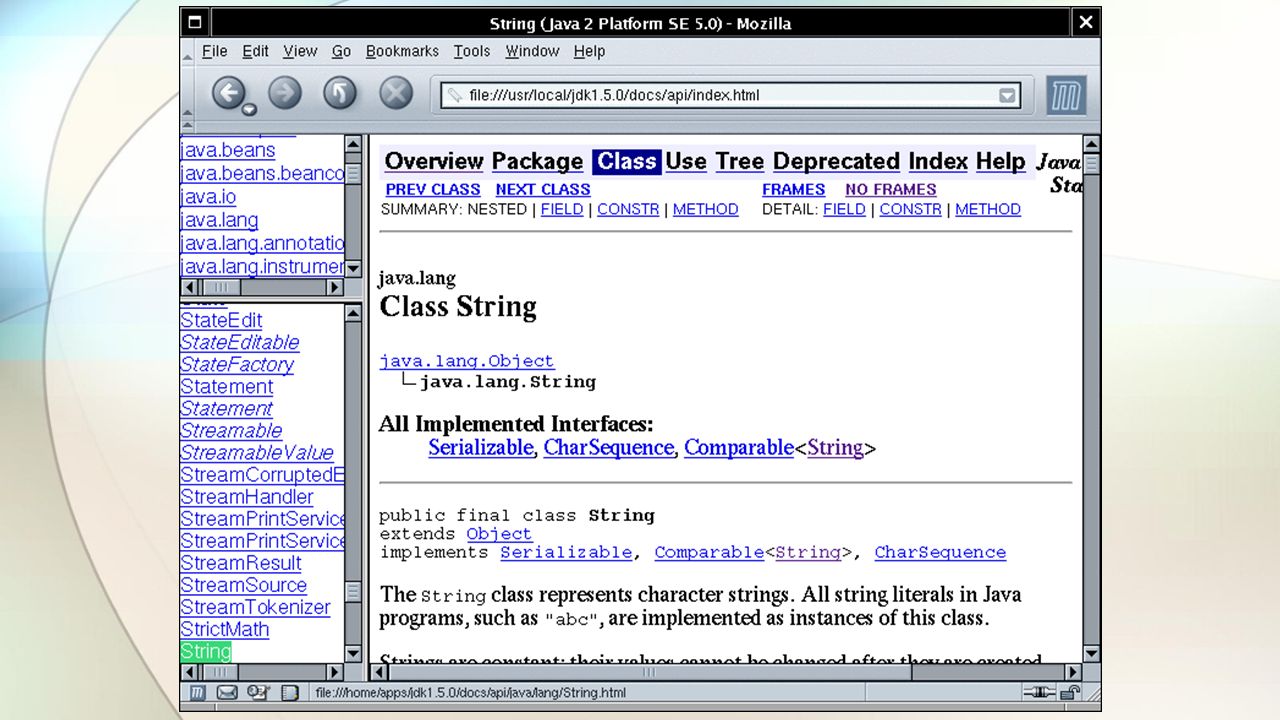Open the Back button history dropdown arrow
The image size is (1280, 720).
[x=250, y=109]
